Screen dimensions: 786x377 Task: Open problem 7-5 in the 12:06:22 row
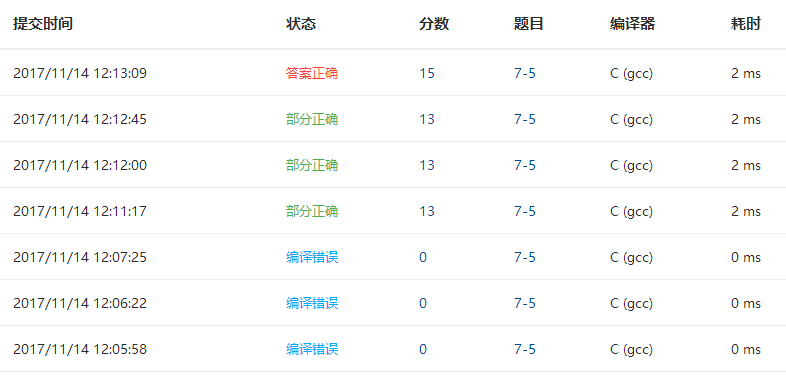[525, 303]
